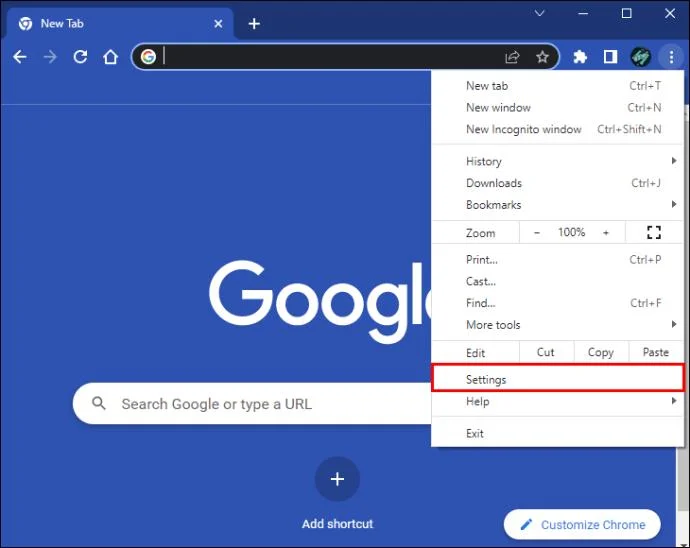690x548 pixels.
Task: Choose New window from the menu
Action: pyautogui.click(x=558, y=107)
